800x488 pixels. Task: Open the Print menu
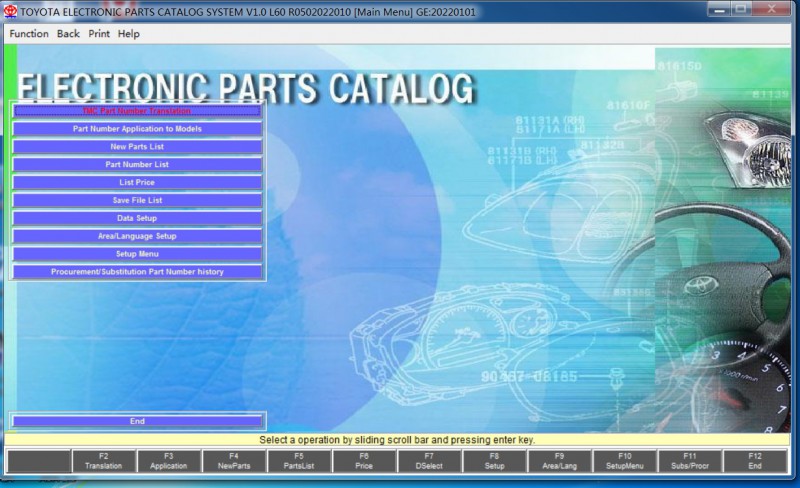(x=99, y=34)
